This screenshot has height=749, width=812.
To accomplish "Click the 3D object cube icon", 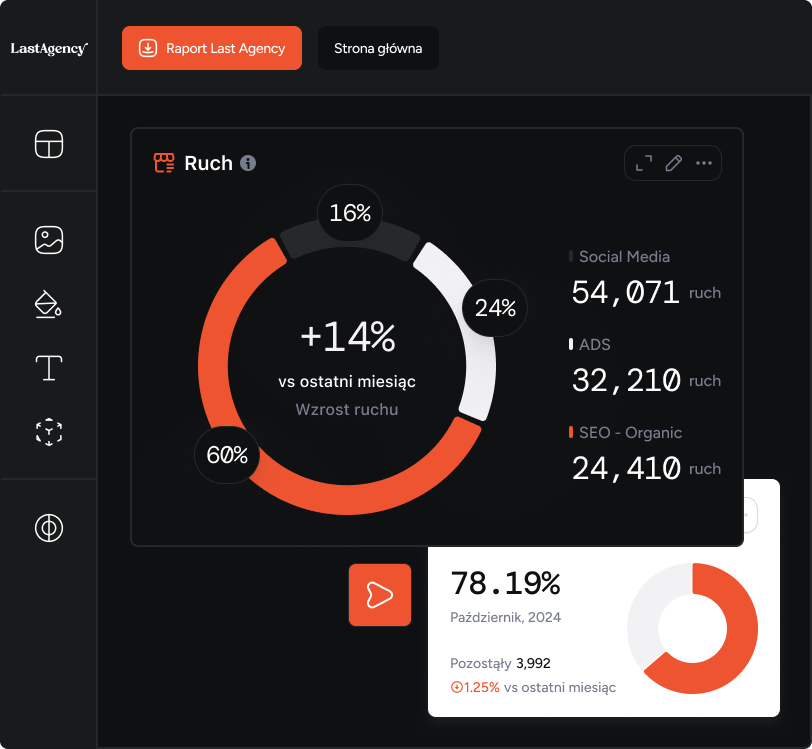I will pos(49,432).
